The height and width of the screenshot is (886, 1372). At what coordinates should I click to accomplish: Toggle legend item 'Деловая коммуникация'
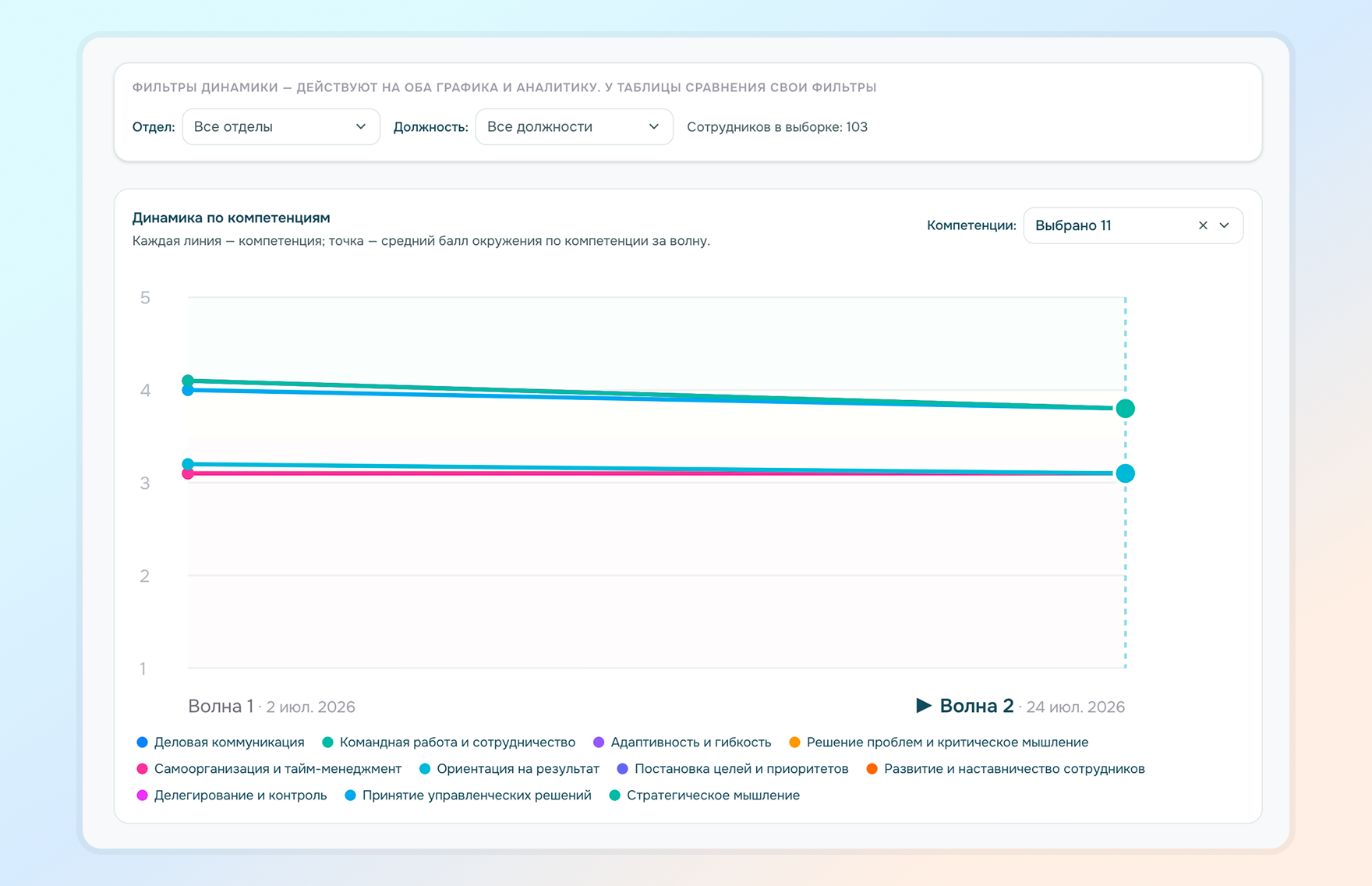(x=221, y=742)
